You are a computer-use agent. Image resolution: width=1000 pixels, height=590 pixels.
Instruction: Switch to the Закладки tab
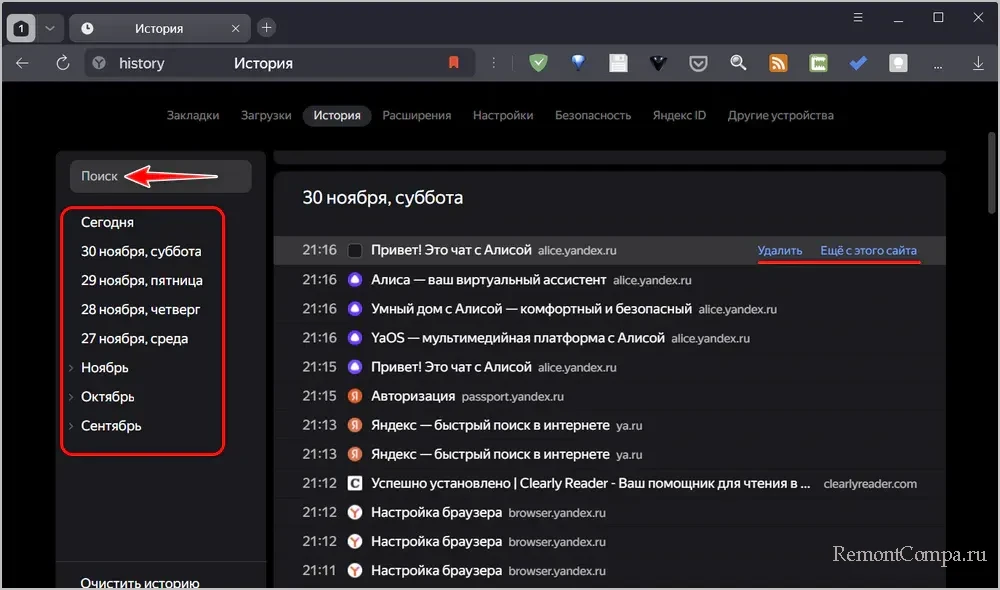pyautogui.click(x=193, y=115)
